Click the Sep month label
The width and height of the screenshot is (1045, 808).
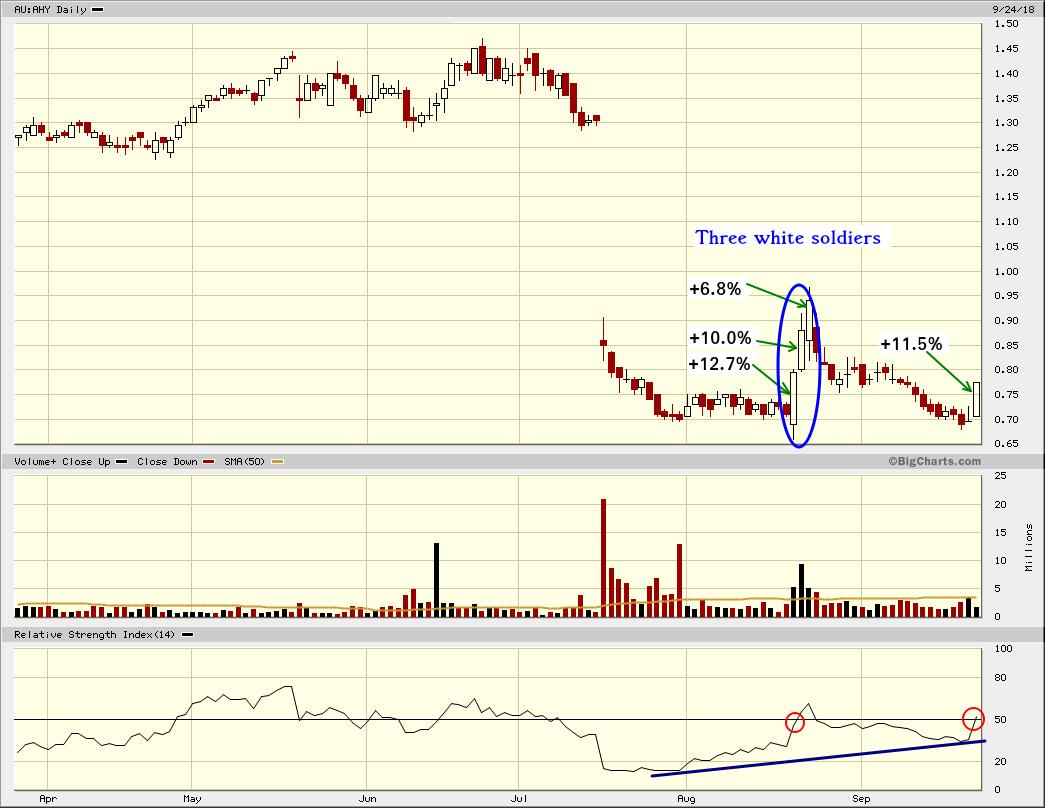pos(861,799)
